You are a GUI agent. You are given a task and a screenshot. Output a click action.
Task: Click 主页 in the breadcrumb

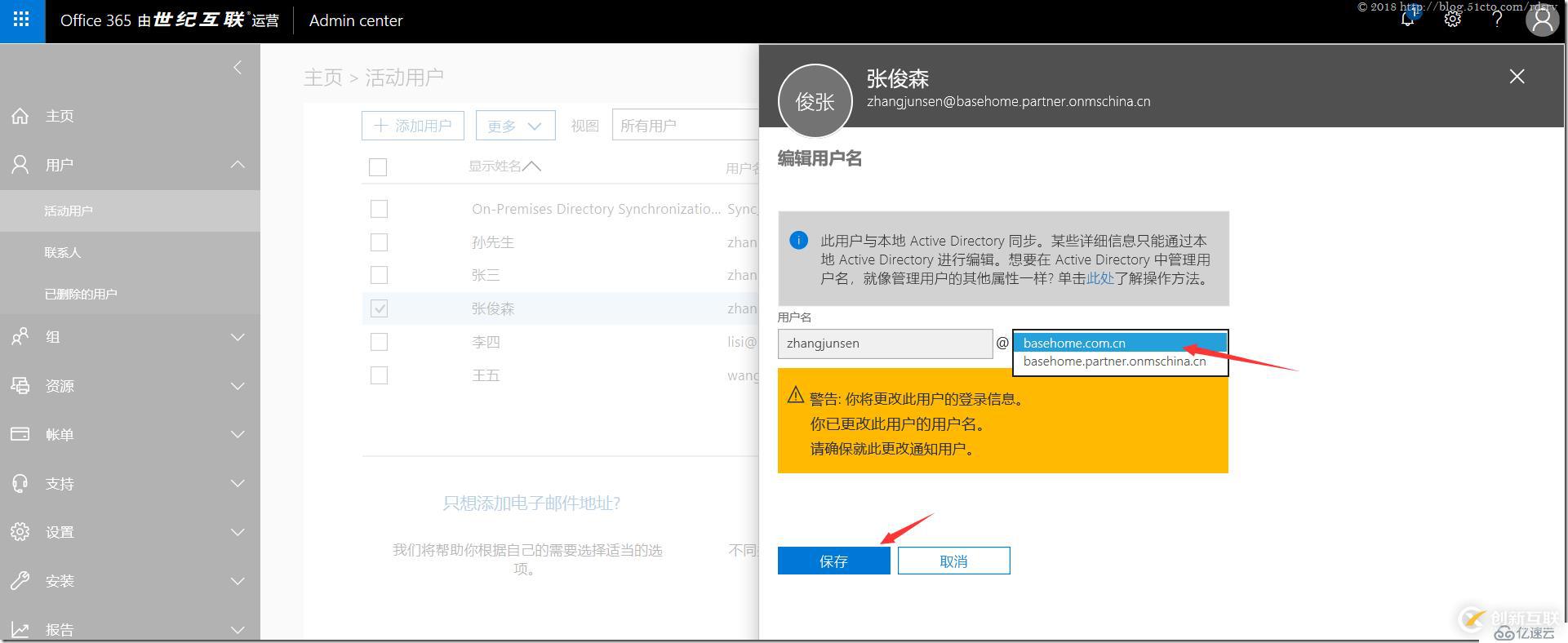(323, 78)
